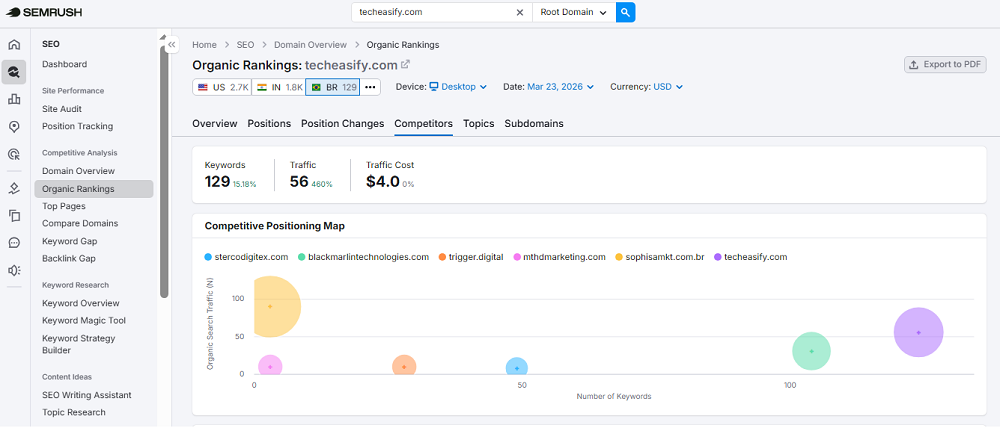This screenshot has width=1000, height=431.
Task: Toggle sophisamkt.com.br legend item
Action: pyautogui.click(x=659, y=257)
